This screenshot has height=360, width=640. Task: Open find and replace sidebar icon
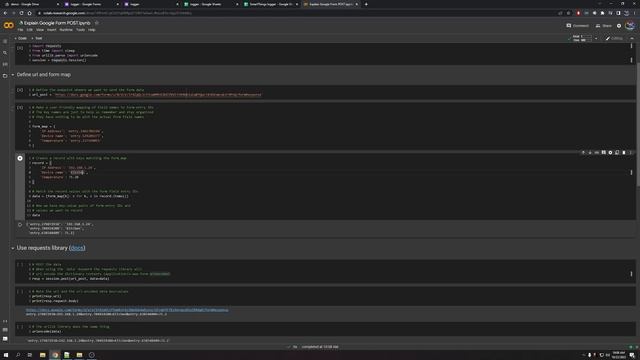(x=5, y=53)
